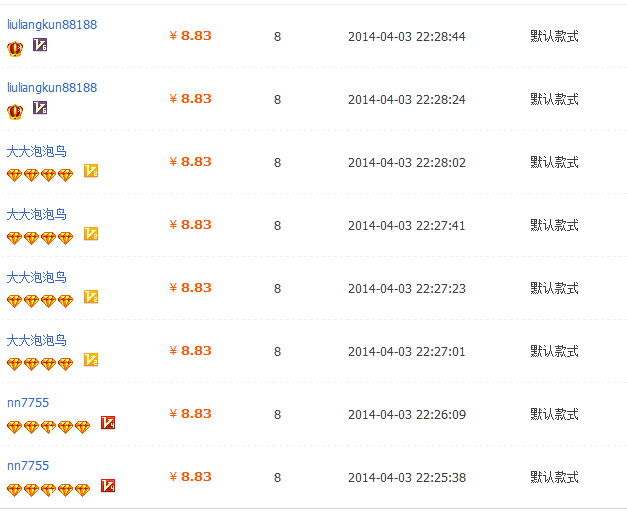Open the liuliangkun88188 link for the 22:28:24 order

(52, 87)
